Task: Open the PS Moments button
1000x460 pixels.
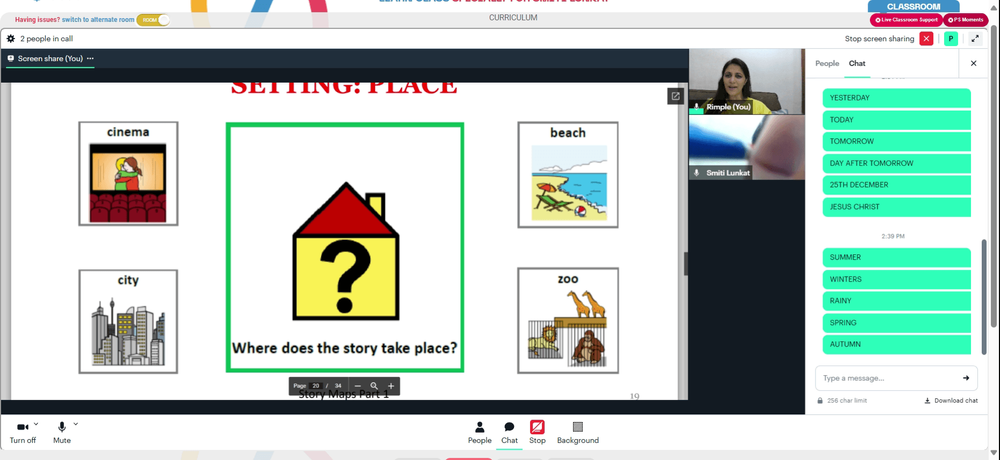Action: point(966,20)
